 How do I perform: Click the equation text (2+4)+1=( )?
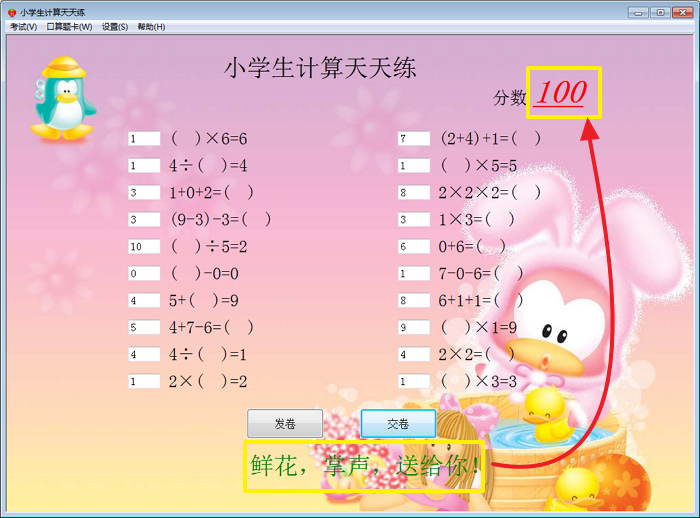tap(491, 138)
